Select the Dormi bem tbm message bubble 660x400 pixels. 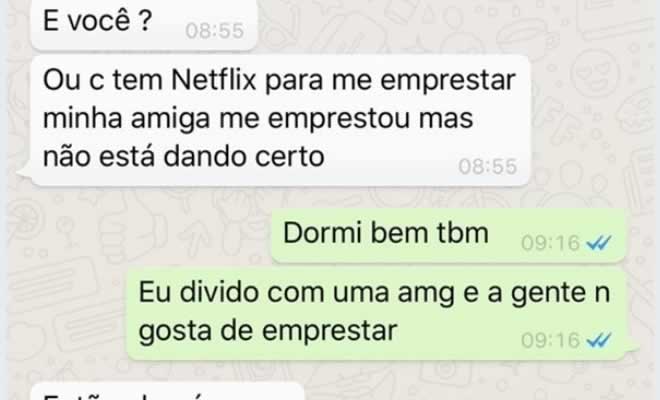coord(448,235)
